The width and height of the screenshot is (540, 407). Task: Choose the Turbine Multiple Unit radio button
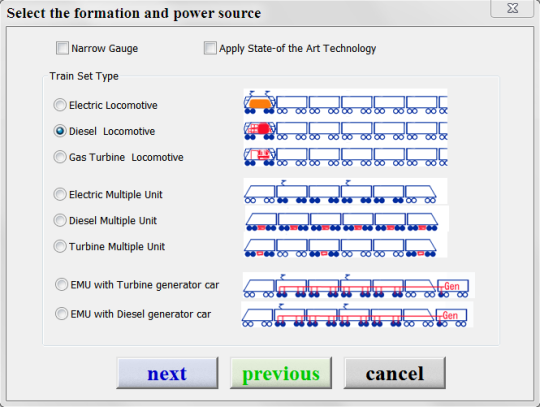click(x=60, y=246)
